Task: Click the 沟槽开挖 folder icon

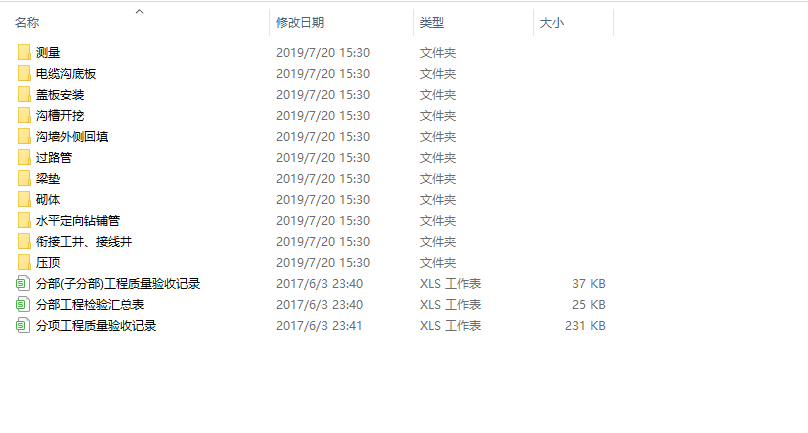Action: [x=24, y=115]
